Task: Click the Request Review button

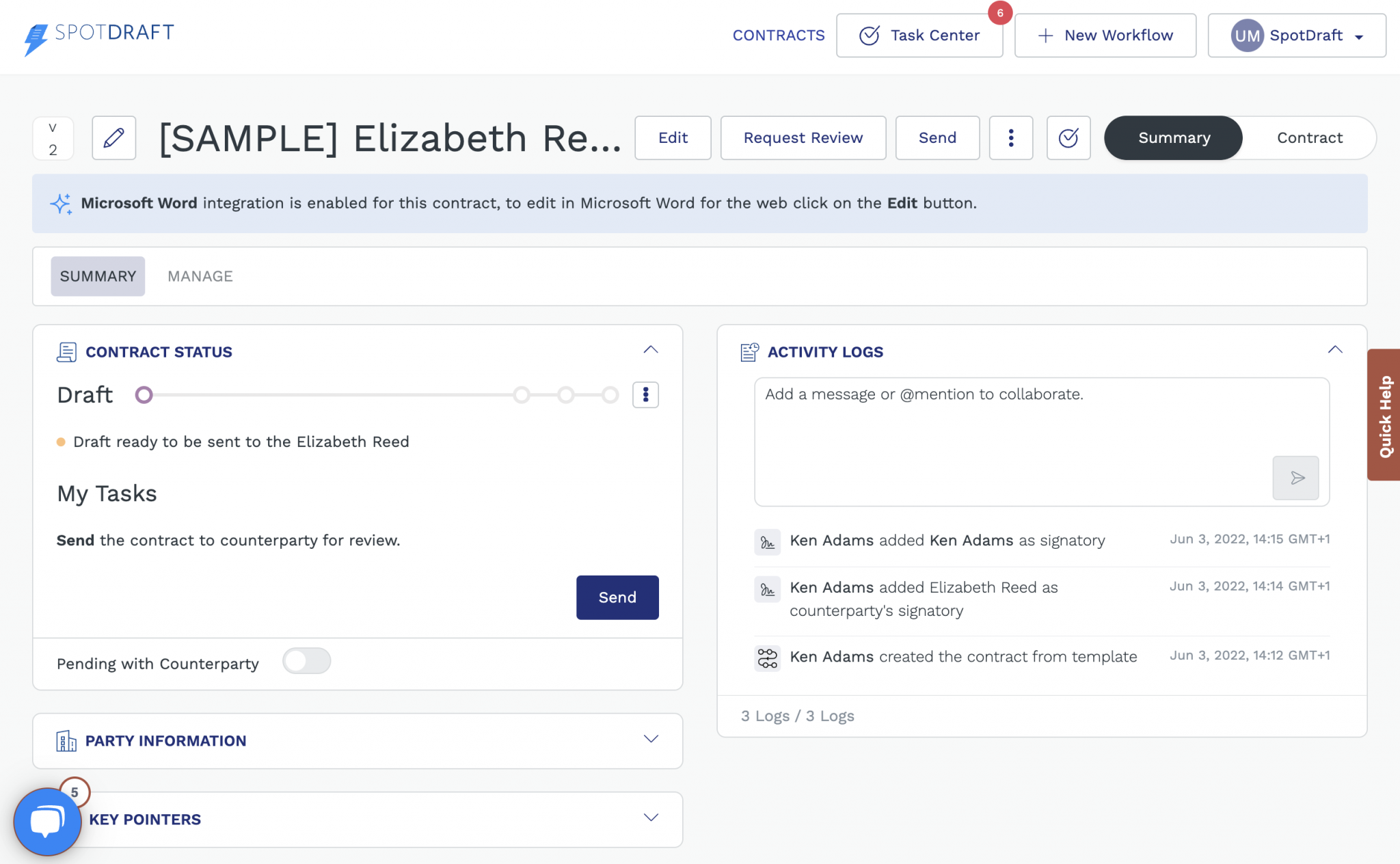Action: click(x=803, y=137)
